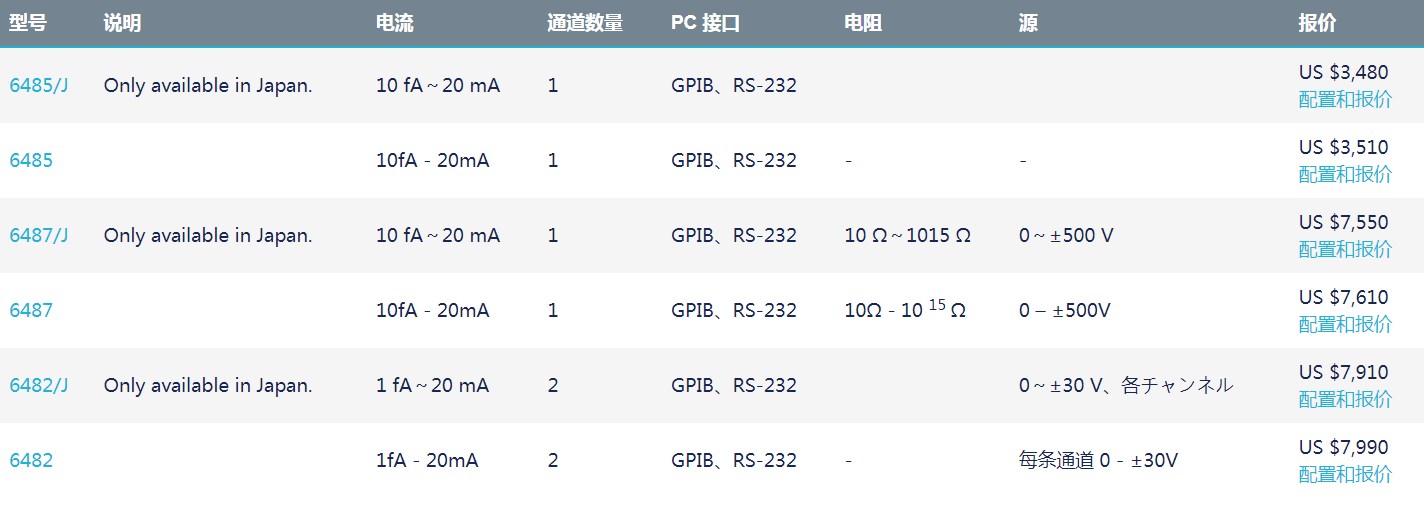Viewport: 1425px width, 508px height.
Task: Click 配置和报价 under the US $7,610 price
Action: pyautogui.click(x=1345, y=324)
